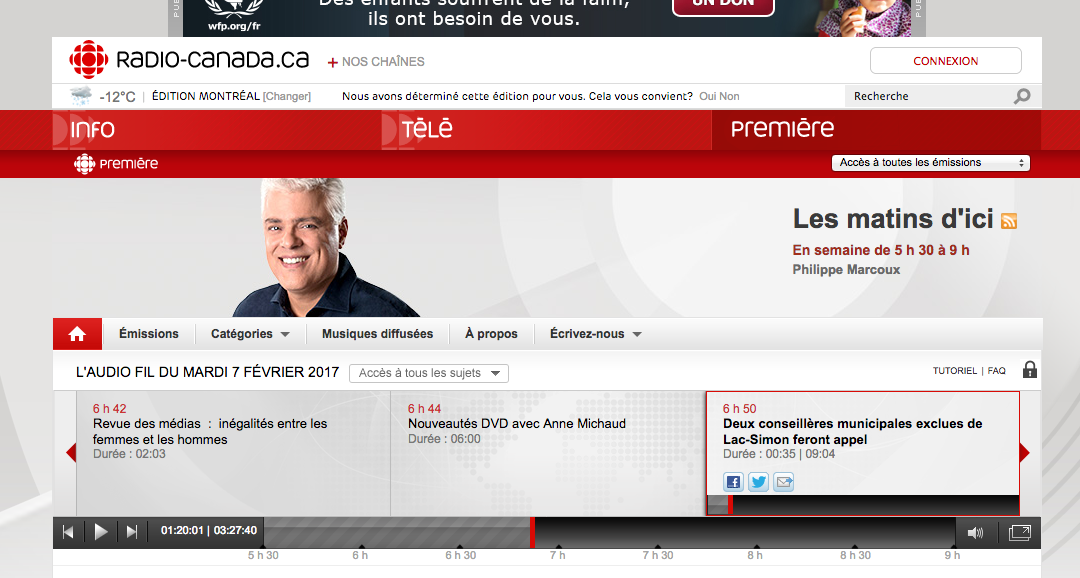Expand the Catégories menu
This screenshot has width=1080, height=578.
click(250, 334)
